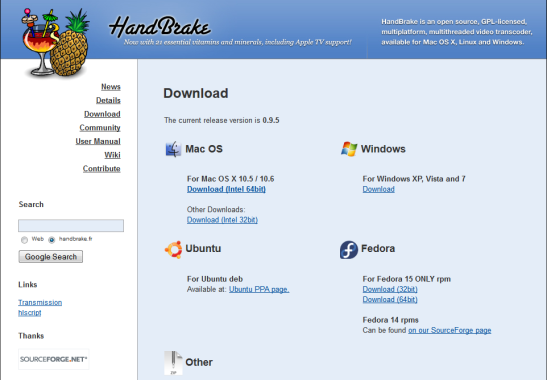Download Mac Intel 32bit build
The width and height of the screenshot is (547, 380).
click(x=222, y=220)
